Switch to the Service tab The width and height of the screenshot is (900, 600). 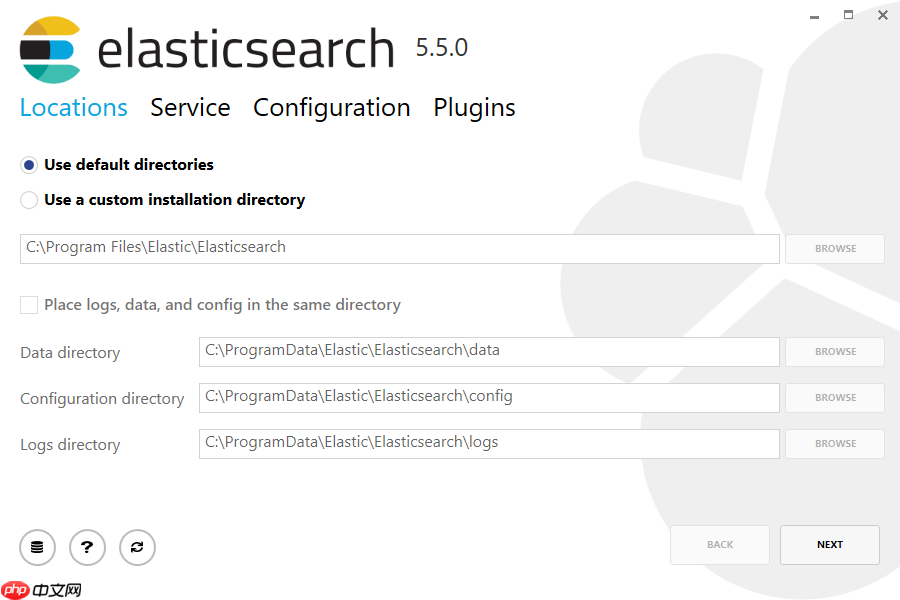coord(190,108)
